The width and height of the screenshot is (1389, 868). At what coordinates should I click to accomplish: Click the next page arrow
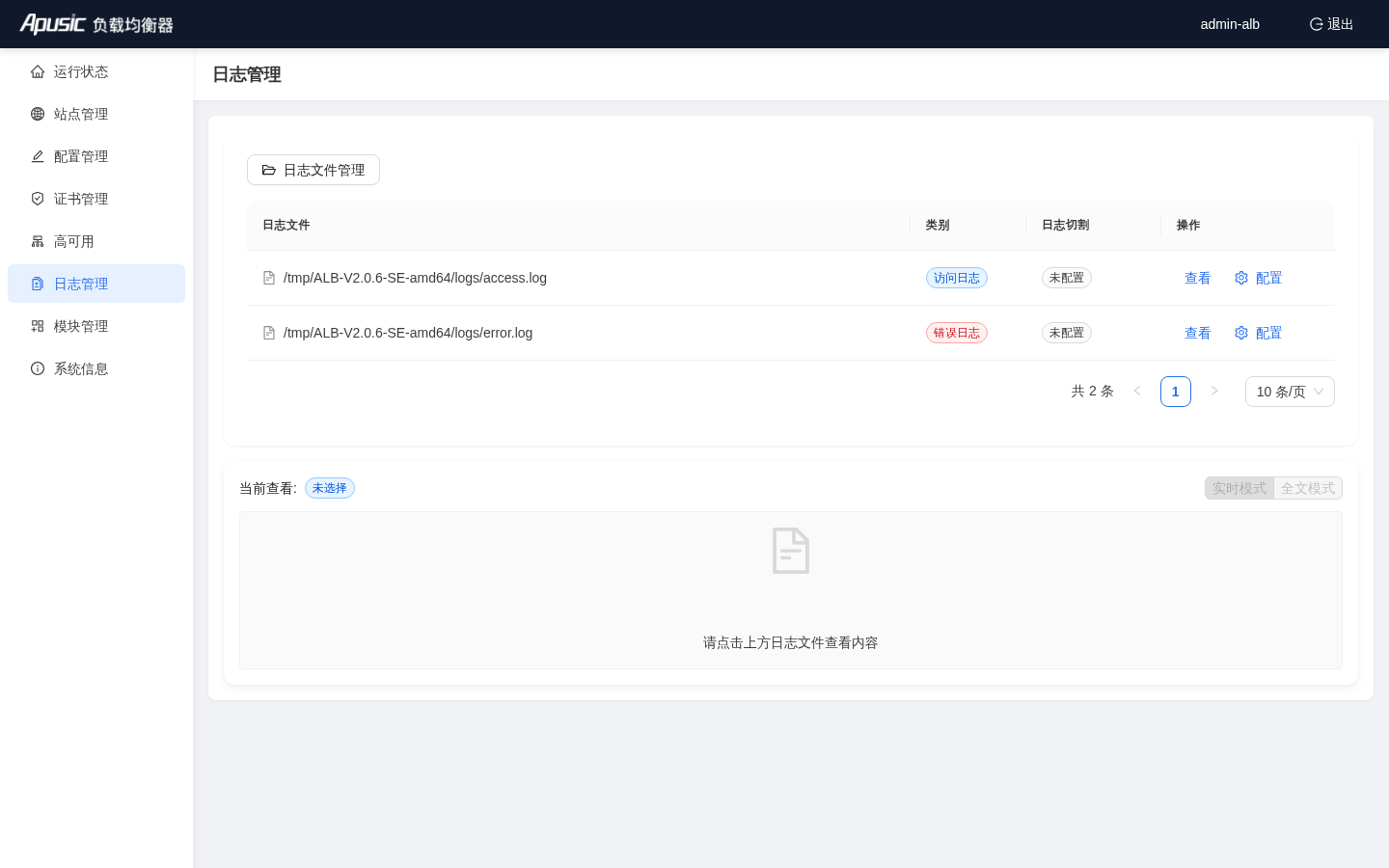pyautogui.click(x=1214, y=392)
